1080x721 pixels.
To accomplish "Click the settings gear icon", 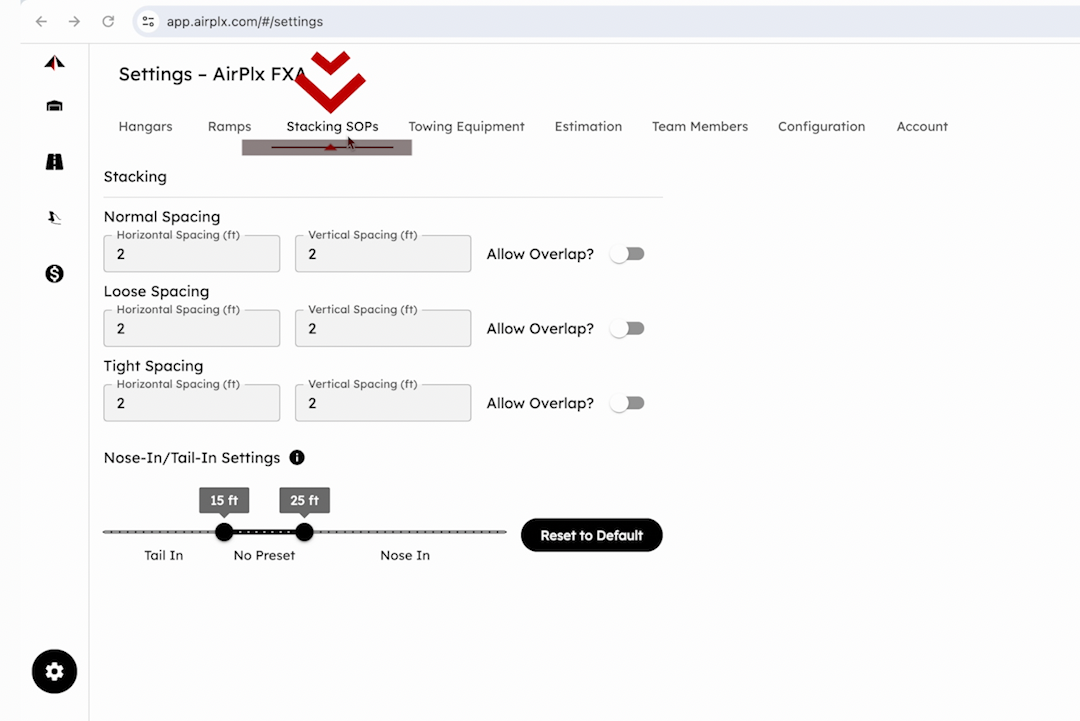I will tap(54, 671).
